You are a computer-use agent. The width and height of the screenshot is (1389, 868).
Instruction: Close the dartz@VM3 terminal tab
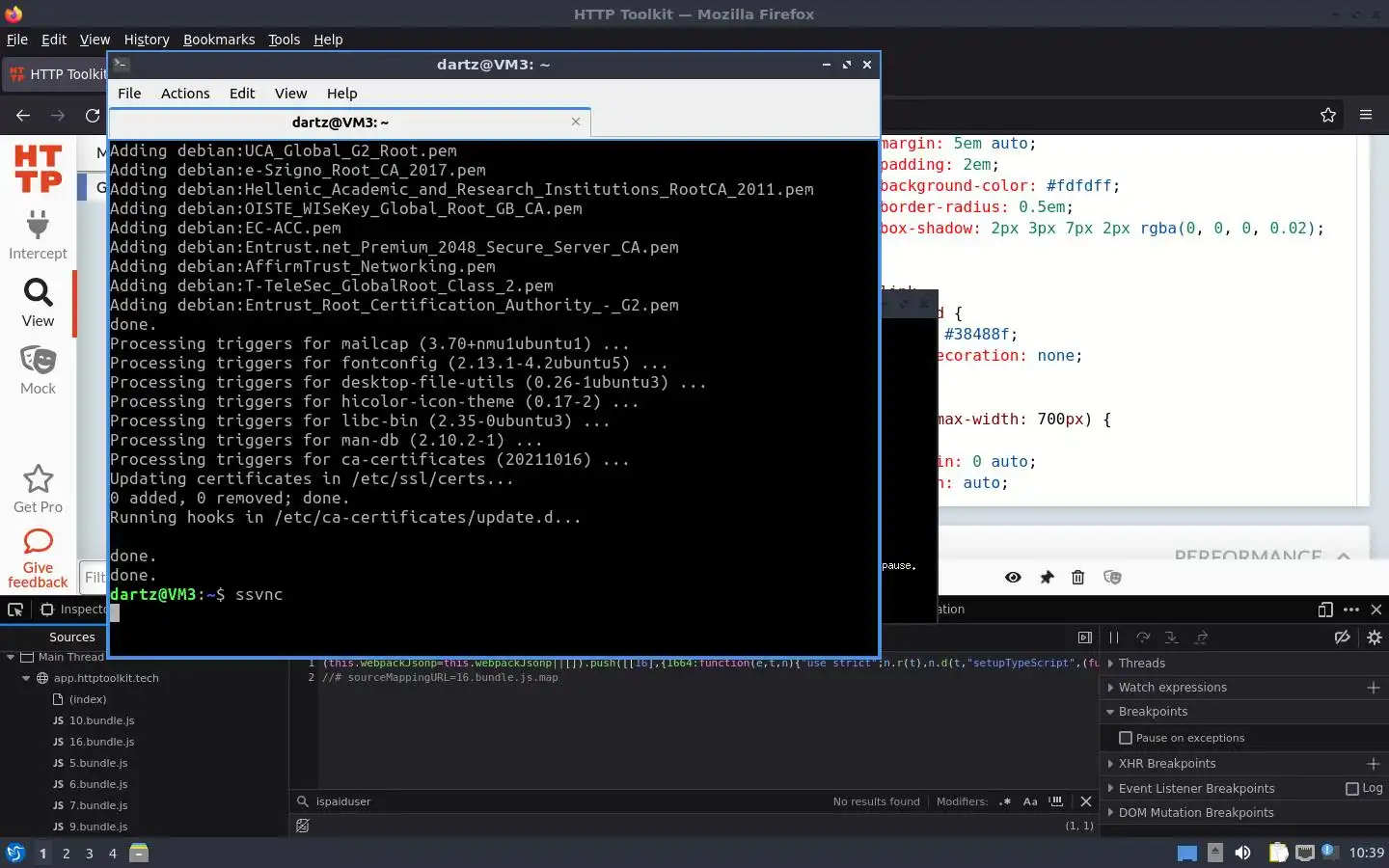(x=576, y=122)
